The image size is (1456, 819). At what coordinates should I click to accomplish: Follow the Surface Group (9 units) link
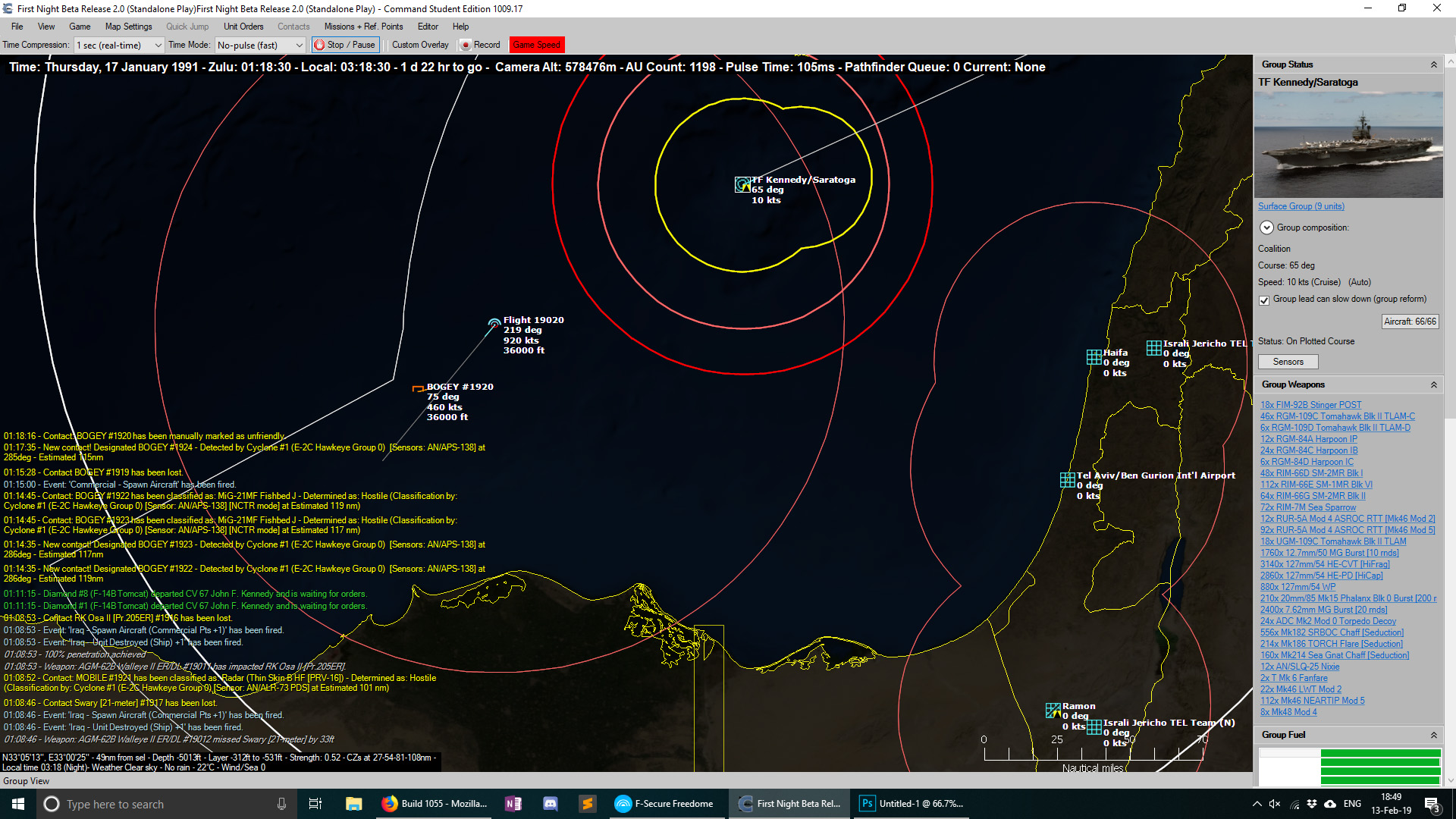pyautogui.click(x=1301, y=206)
